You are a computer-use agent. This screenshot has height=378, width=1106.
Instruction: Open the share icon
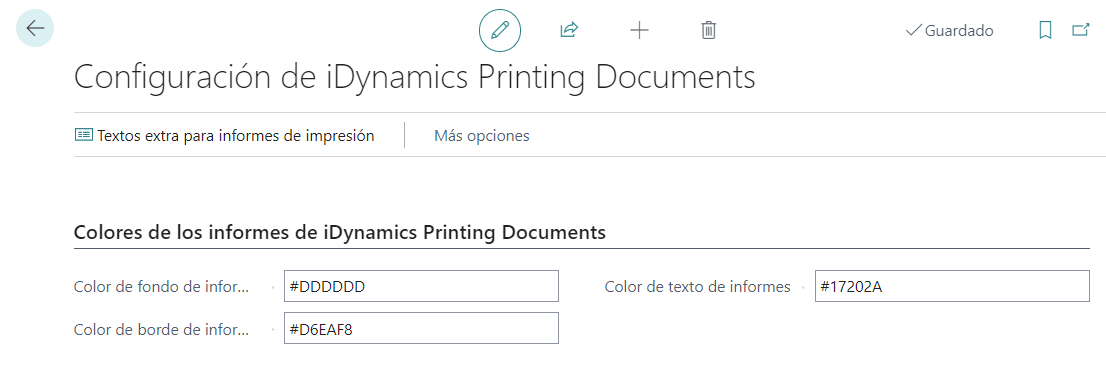pyautogui.click(x=569, y=30)
